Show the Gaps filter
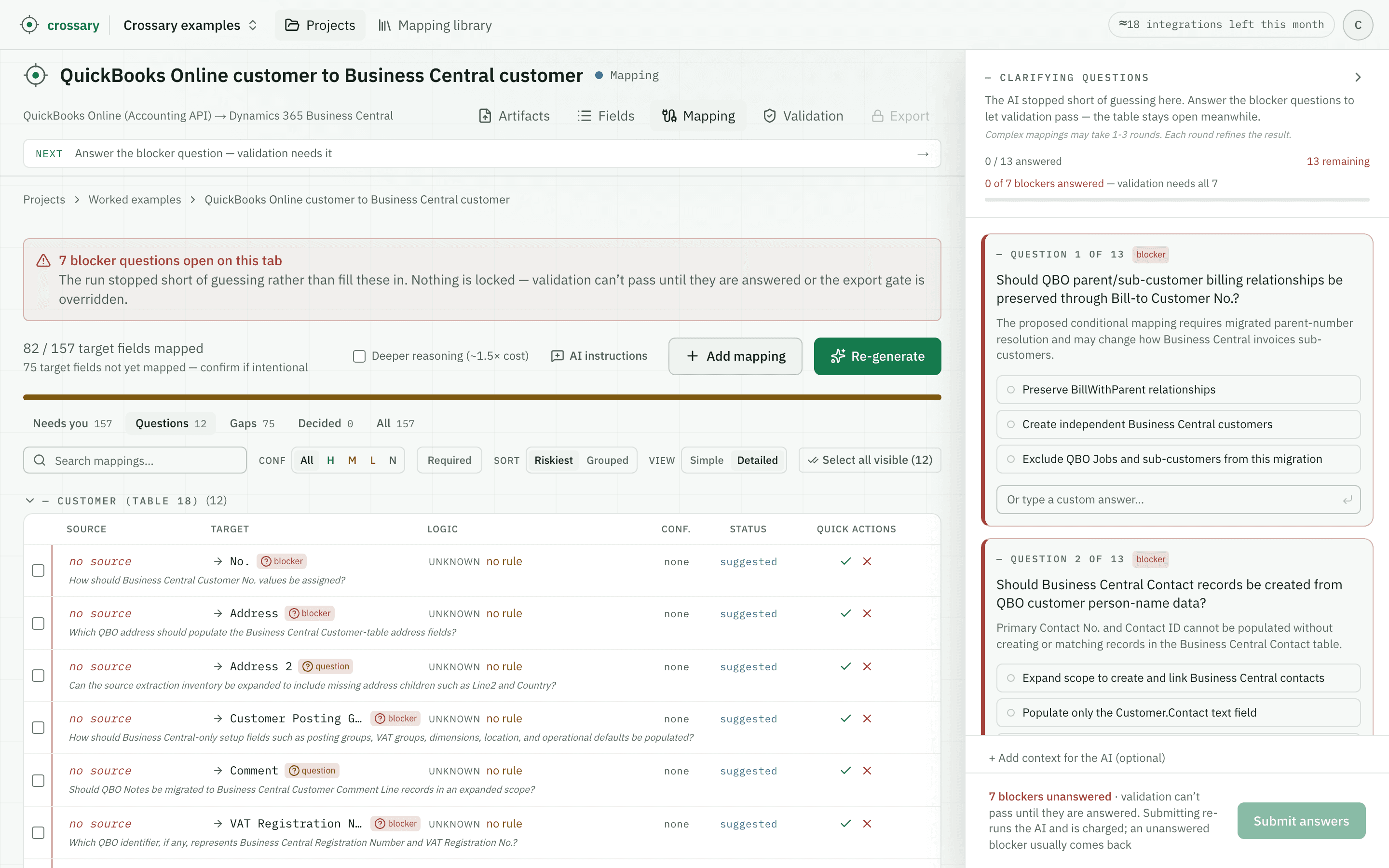 pos(252,424)
